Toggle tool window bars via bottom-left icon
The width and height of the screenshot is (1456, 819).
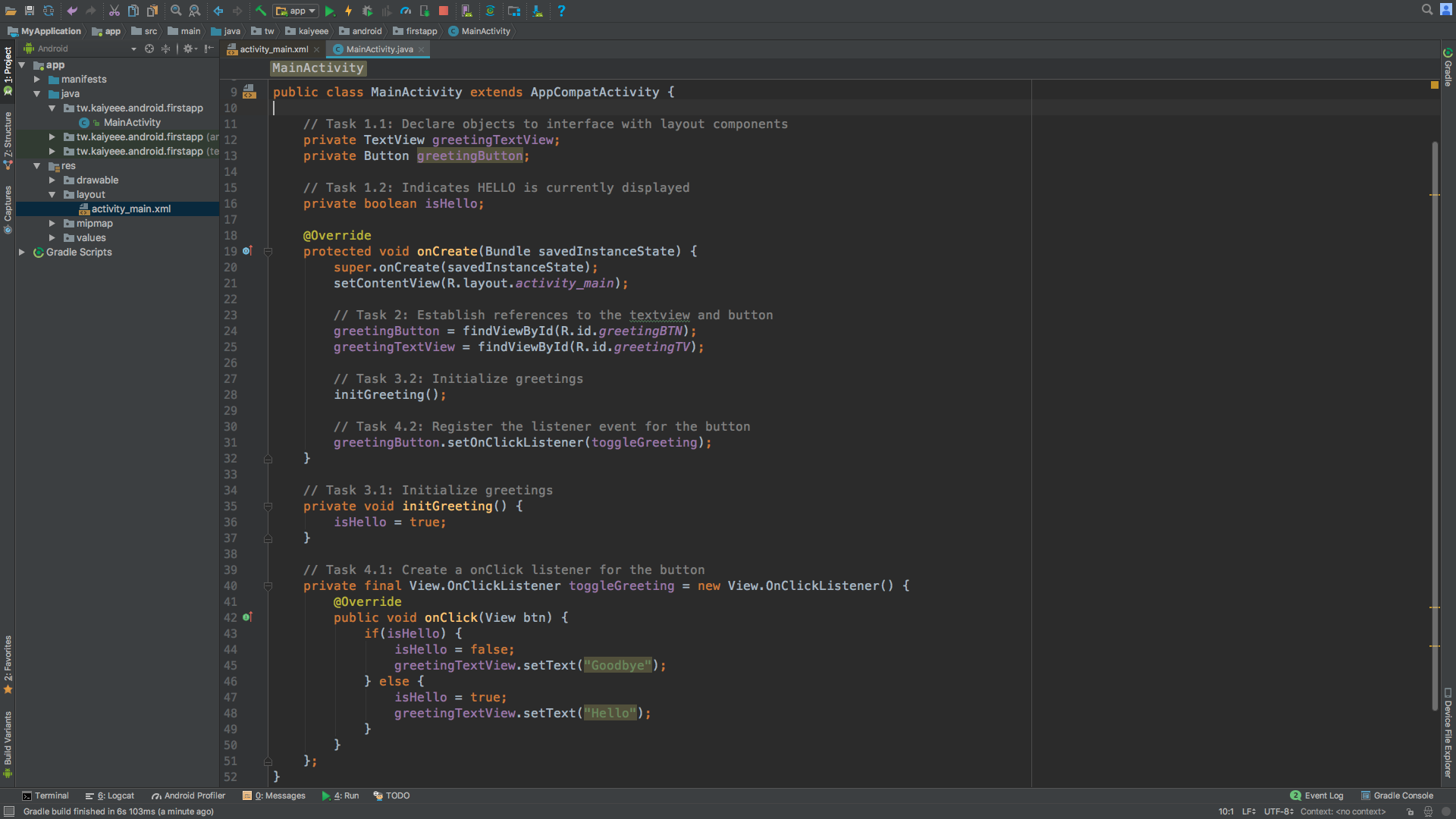click(9, 811)
